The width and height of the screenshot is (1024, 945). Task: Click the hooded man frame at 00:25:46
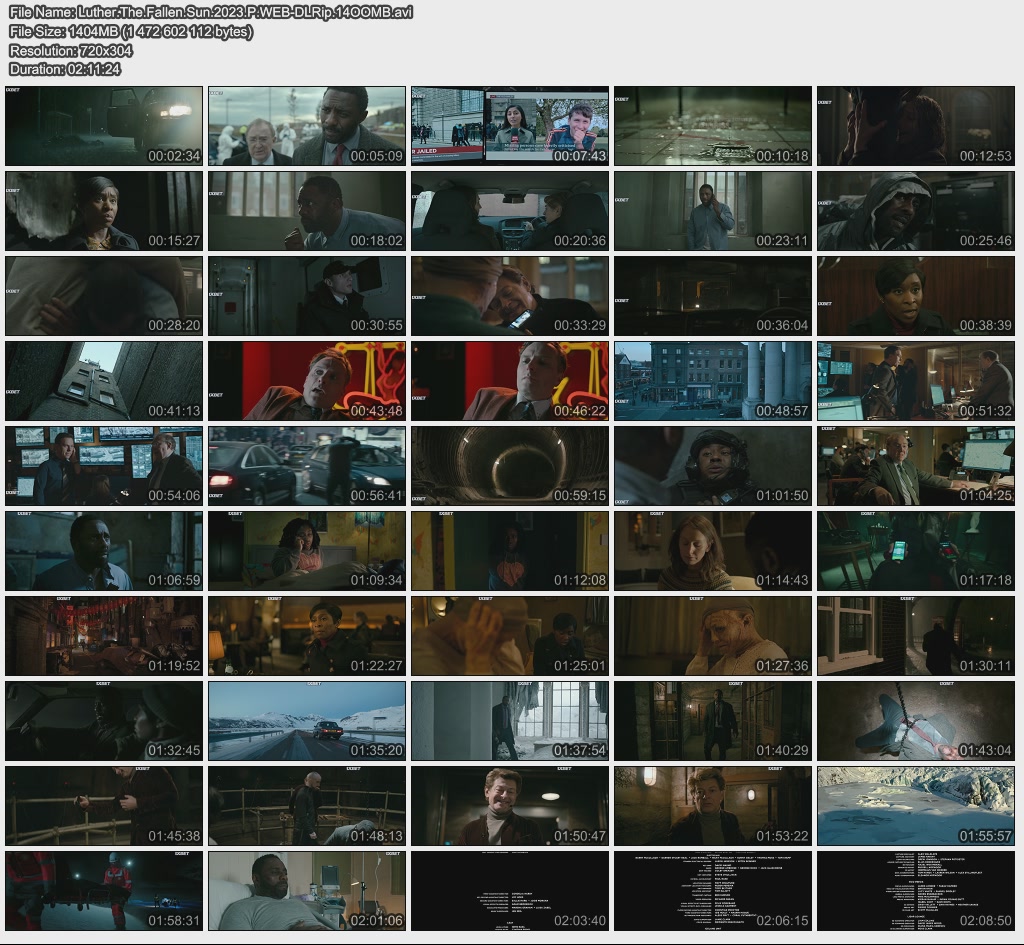coord(916,211)
